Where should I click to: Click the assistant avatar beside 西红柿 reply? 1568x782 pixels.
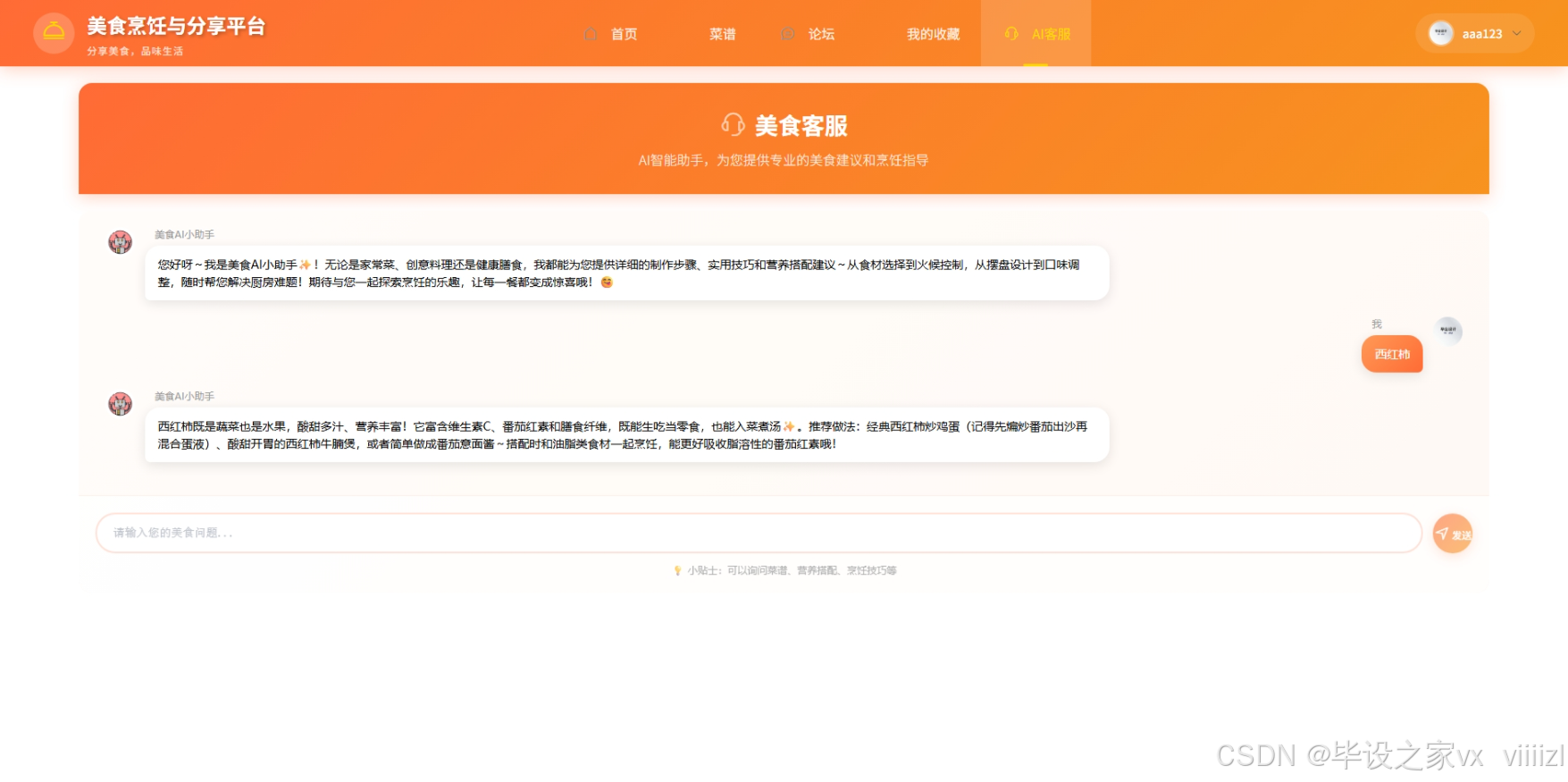[121, 404]
